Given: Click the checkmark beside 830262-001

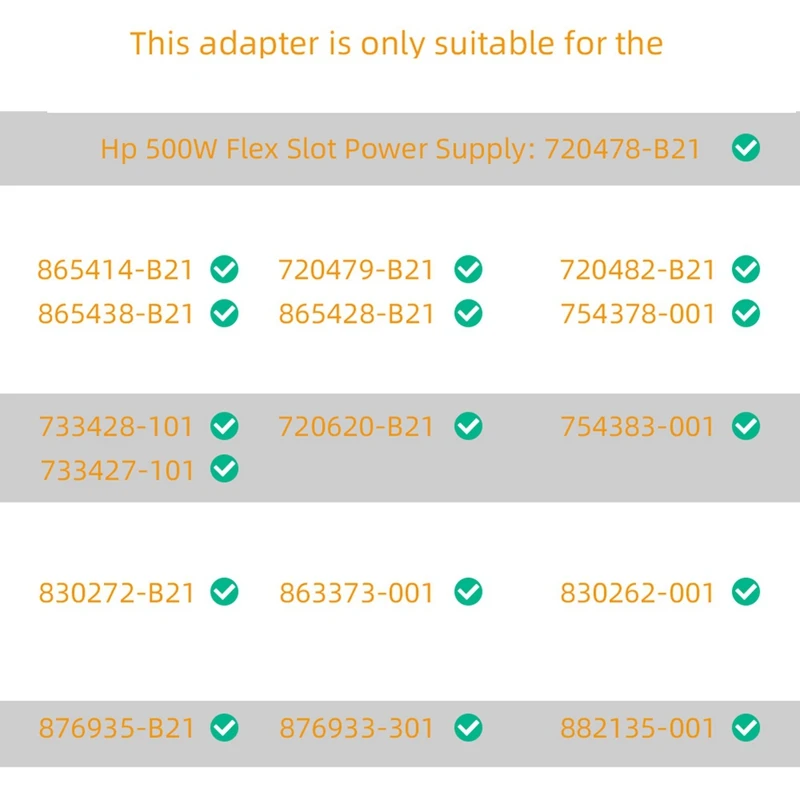Looking at the screenshot, I should [x=746, y=592].
